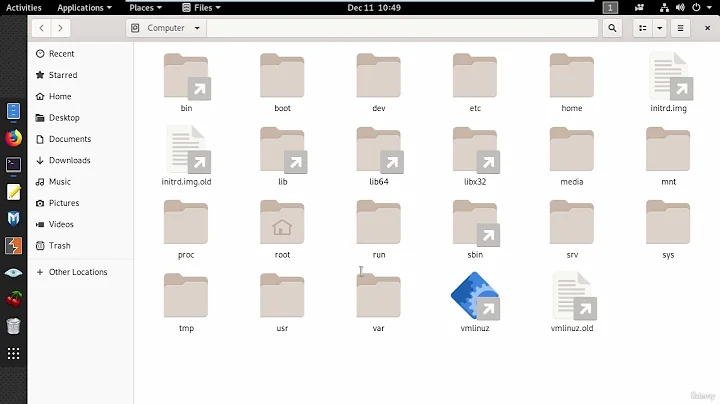Image resolution: width=720 pixels, height=404 pixels.
Task: Click the network icon in top bar
Action: click(664, 7)
